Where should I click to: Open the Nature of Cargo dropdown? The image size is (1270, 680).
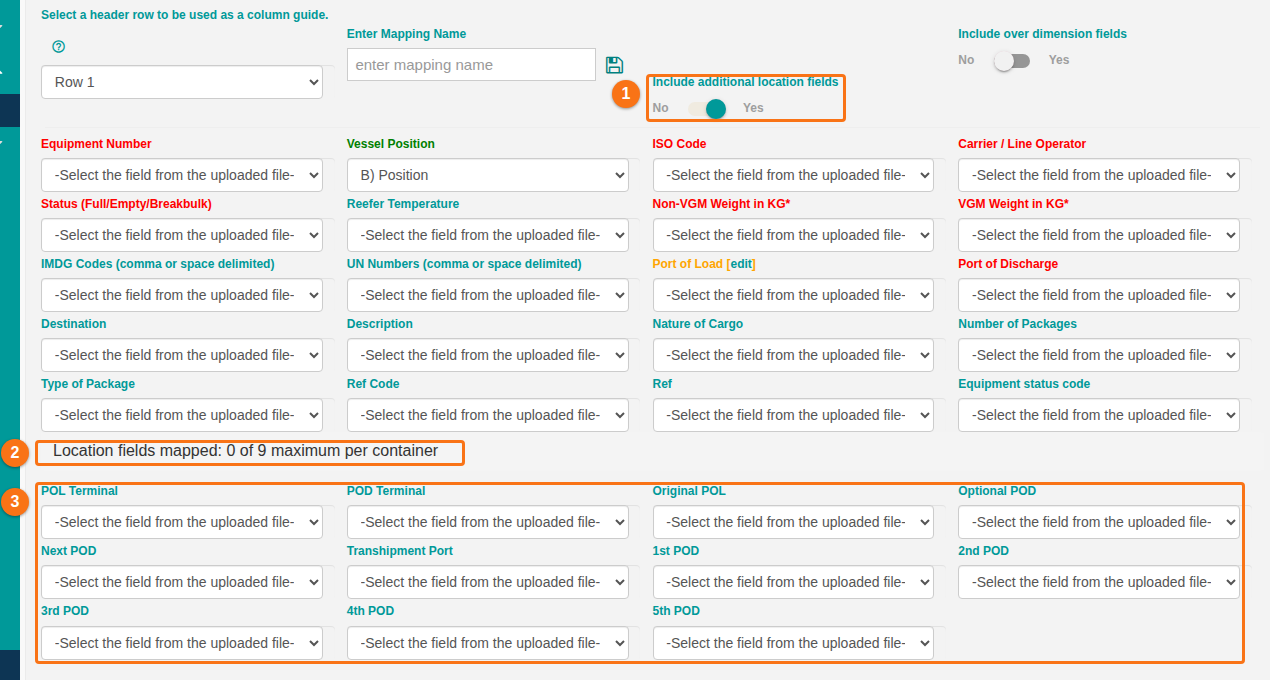793,355
